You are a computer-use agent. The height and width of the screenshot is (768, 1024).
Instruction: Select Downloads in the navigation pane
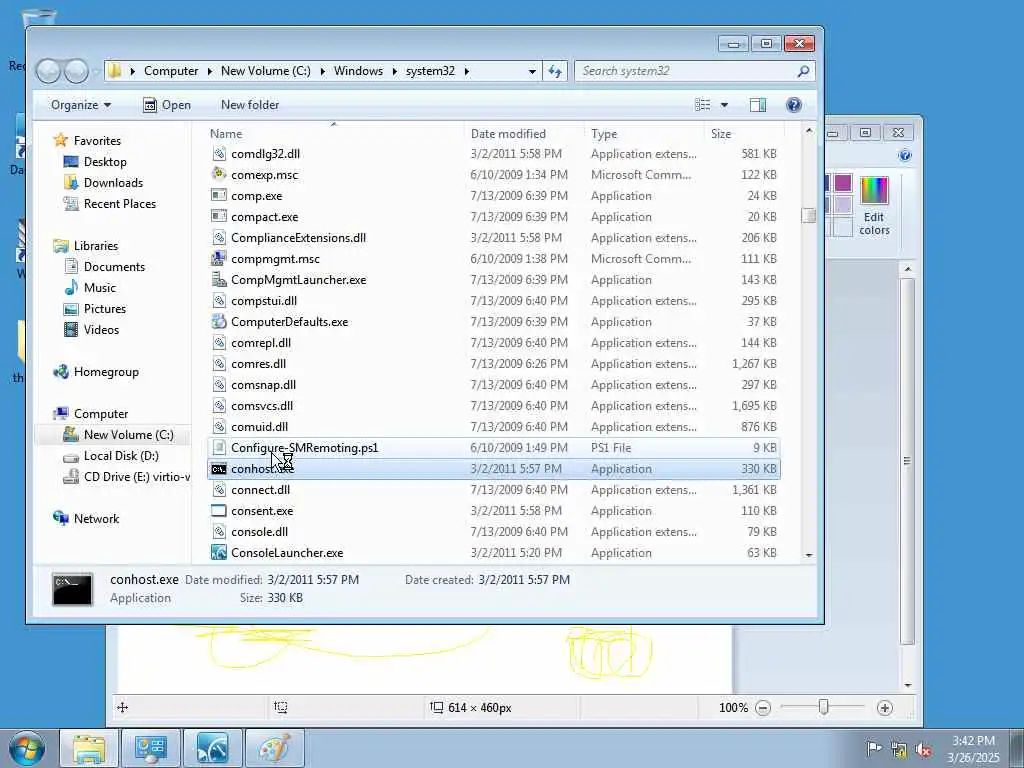[113, 183]
